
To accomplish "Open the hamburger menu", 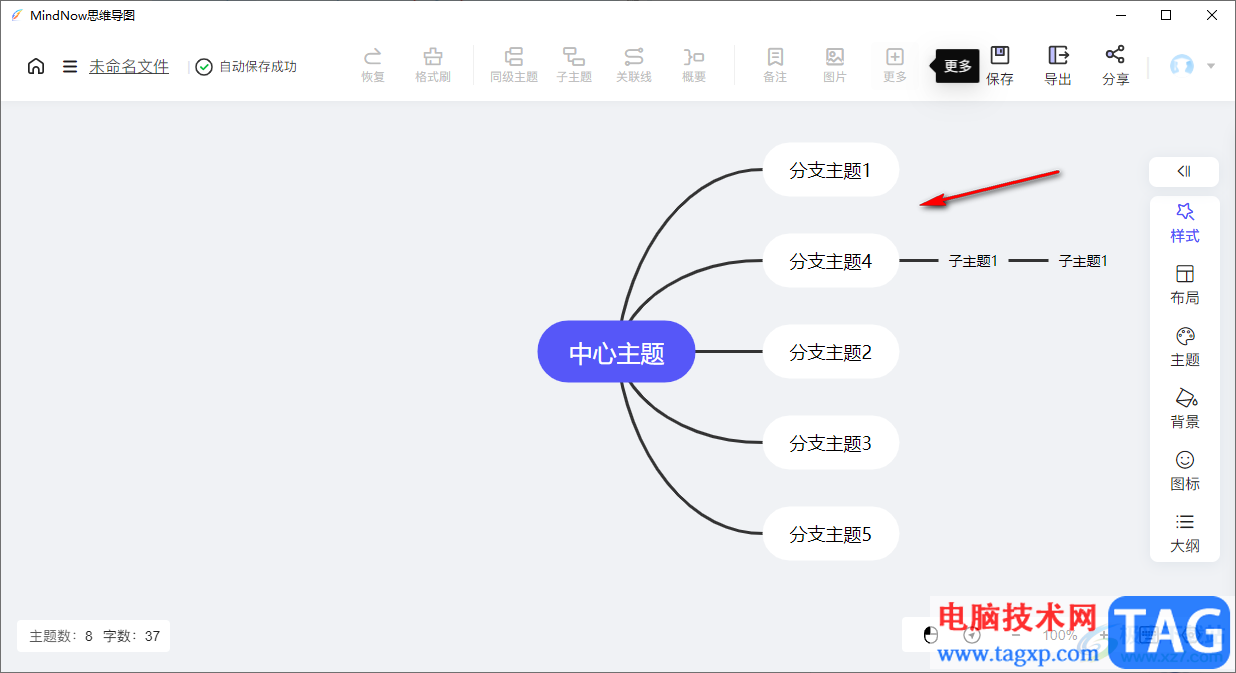I will [x=70, y=67].
